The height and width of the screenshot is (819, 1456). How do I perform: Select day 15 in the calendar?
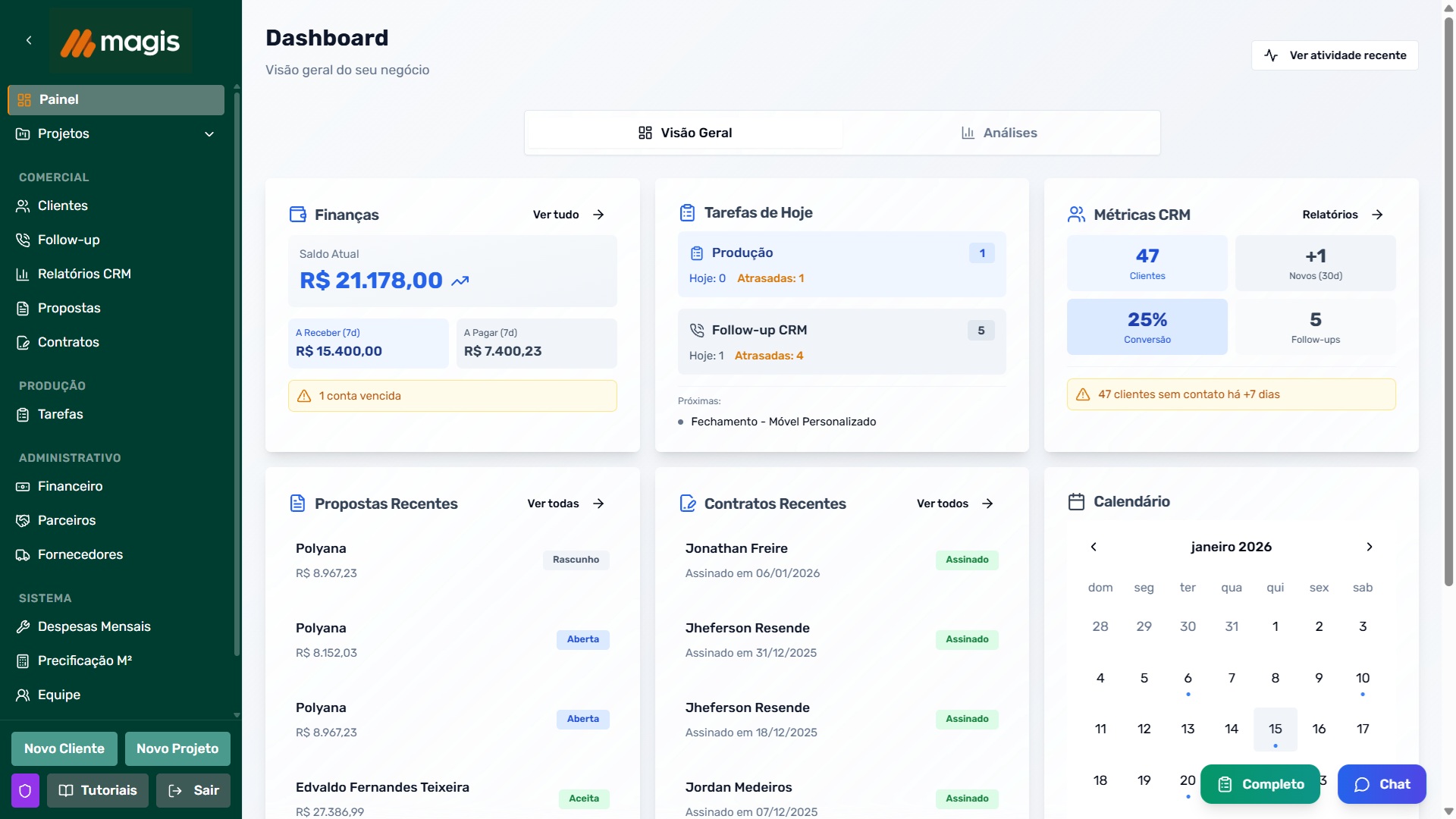1275,729
